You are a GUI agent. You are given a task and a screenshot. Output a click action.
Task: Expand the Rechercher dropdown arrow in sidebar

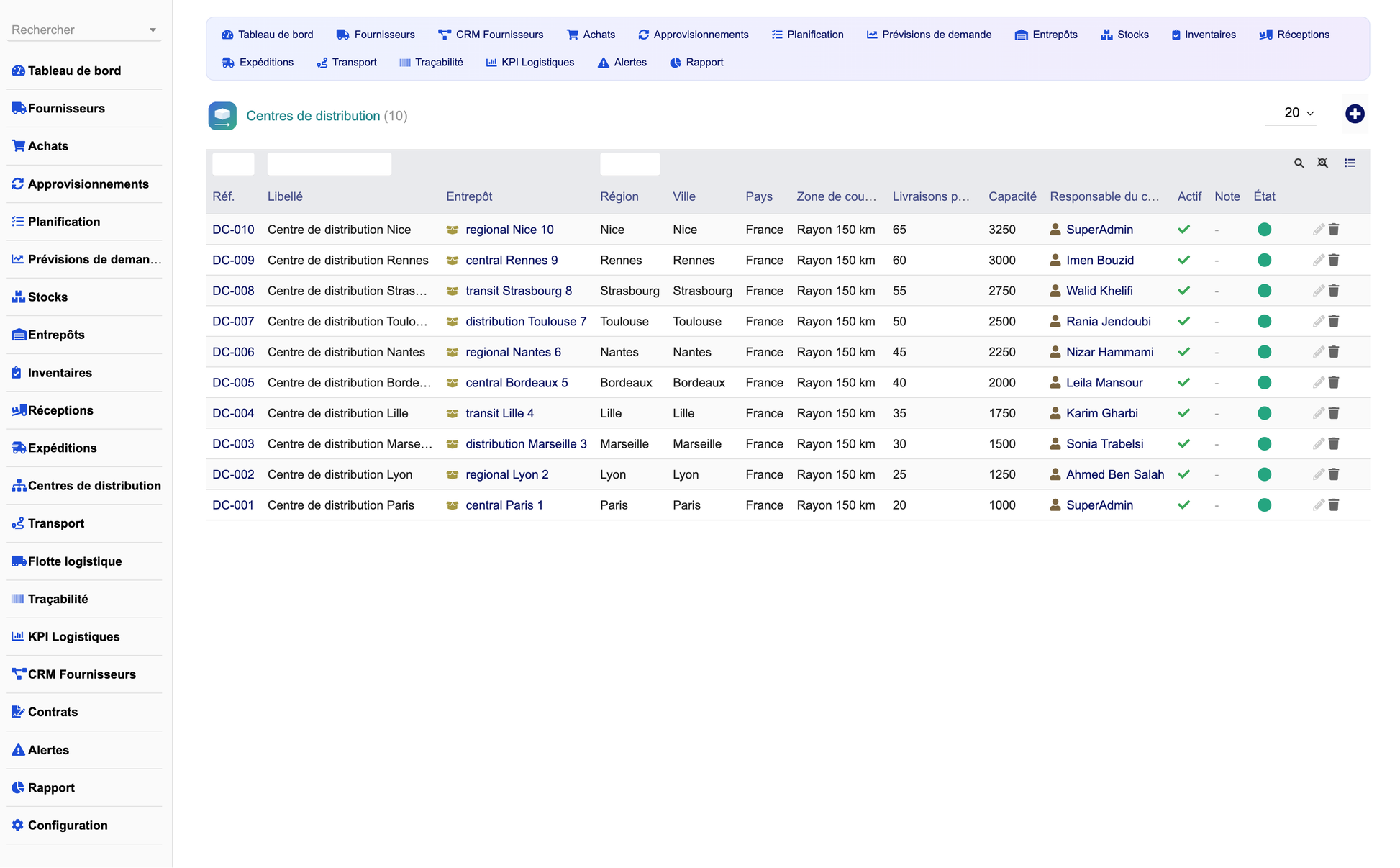(153, 30)
